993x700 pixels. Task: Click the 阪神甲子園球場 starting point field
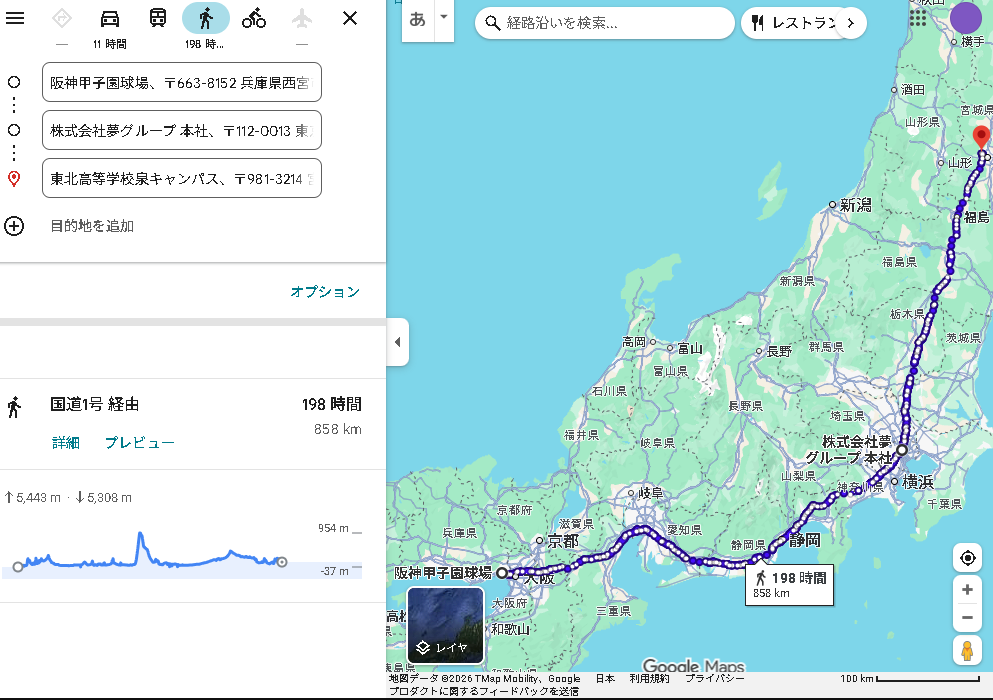pyautogui.click(x=181, y=82)
